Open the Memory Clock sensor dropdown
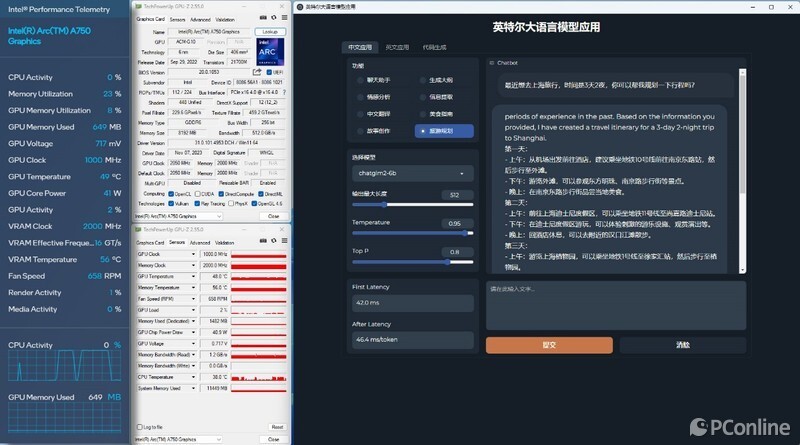The image size is (800, 445). tap(193, 265)
